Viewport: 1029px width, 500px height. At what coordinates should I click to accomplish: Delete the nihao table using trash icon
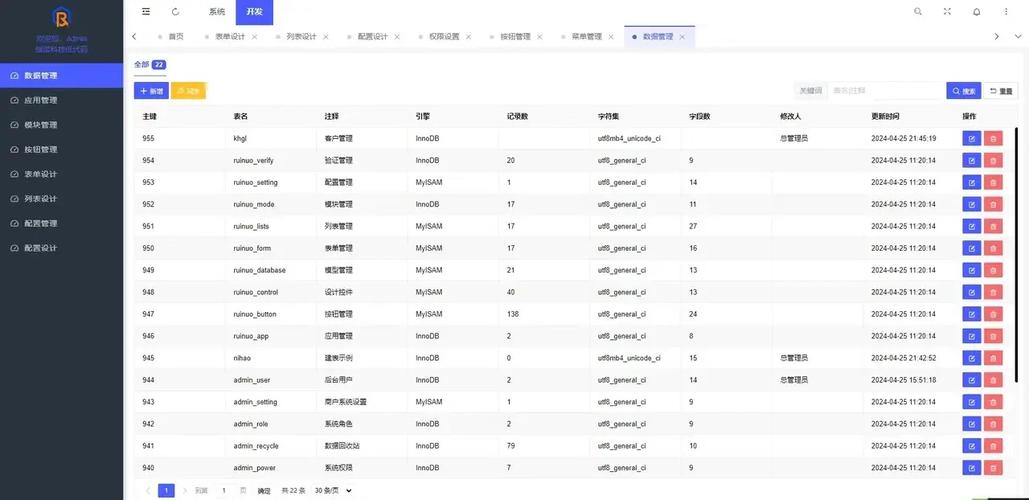(993, 358)
